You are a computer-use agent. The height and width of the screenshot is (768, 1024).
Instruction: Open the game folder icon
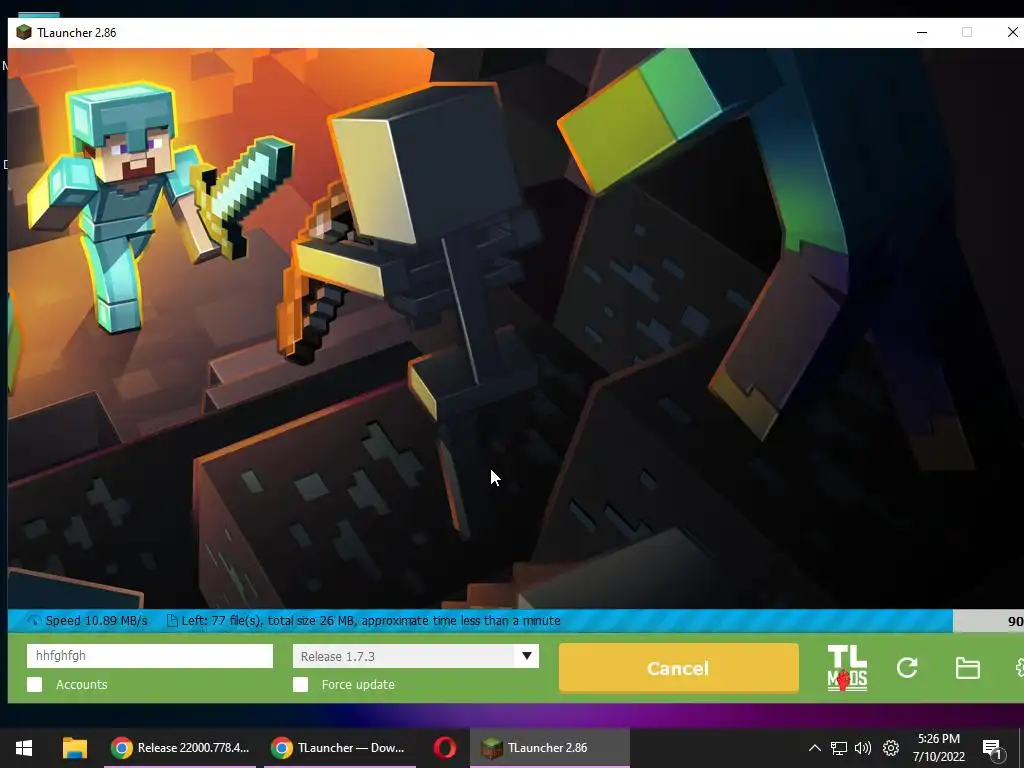pos(967,668)
